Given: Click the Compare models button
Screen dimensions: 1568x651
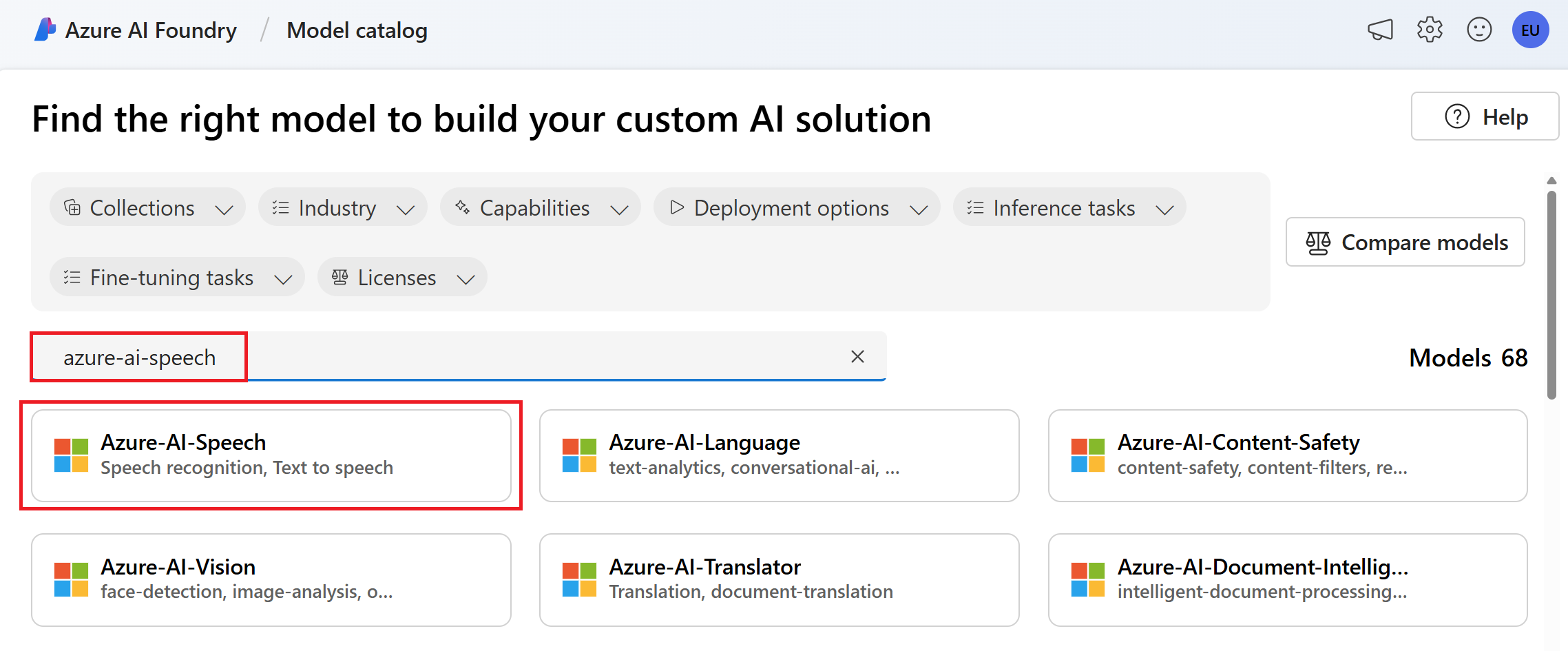Looking at the screenshot, I should pos(1405,242).
